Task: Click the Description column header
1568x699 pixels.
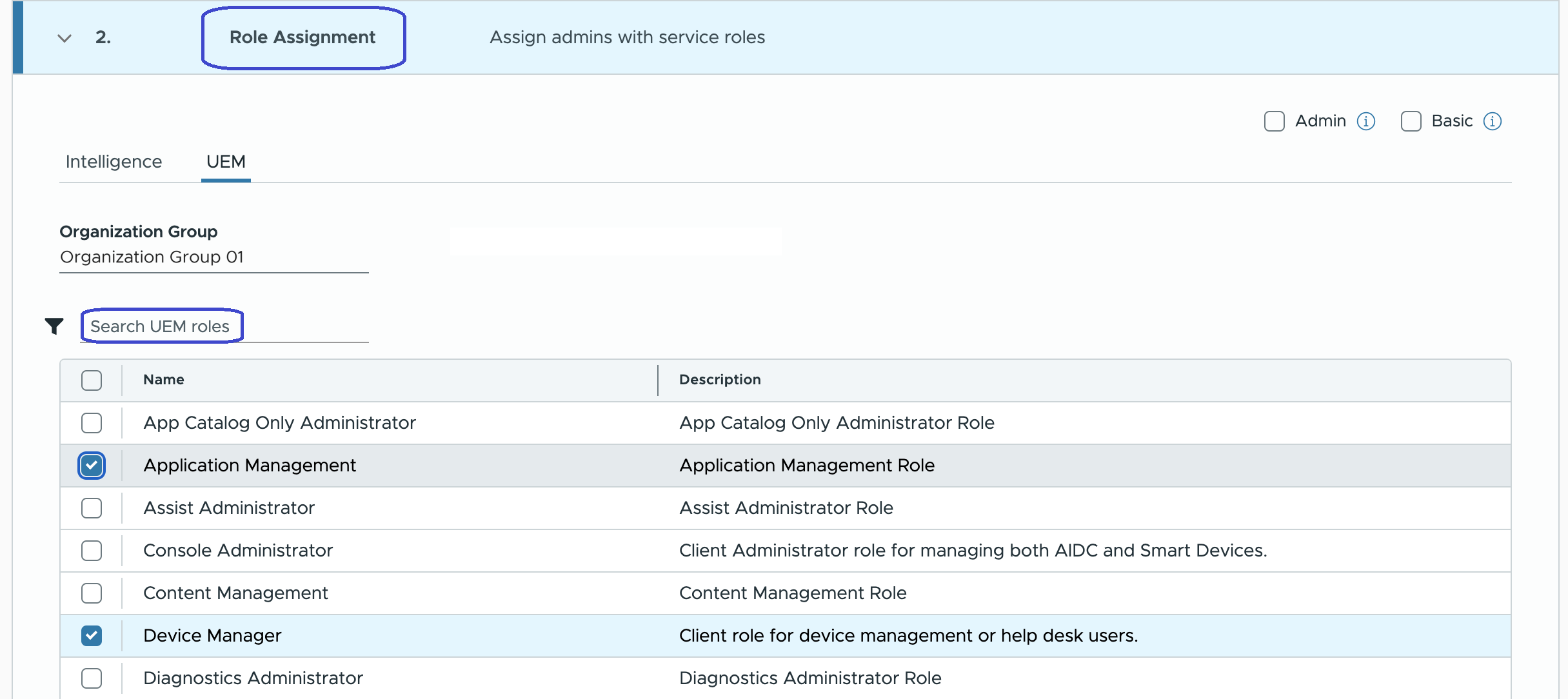Action: 720,380
